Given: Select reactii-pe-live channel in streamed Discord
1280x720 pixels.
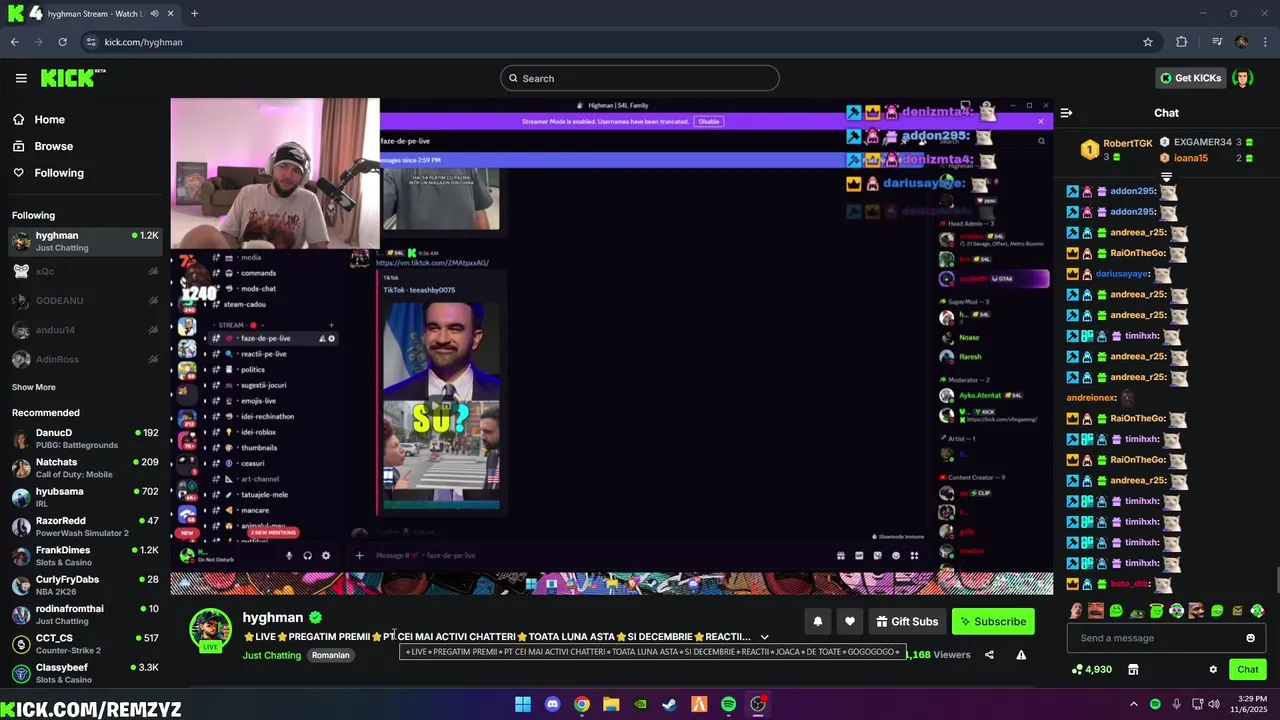Looking at the screenshot, I should (x=263, y=354).
